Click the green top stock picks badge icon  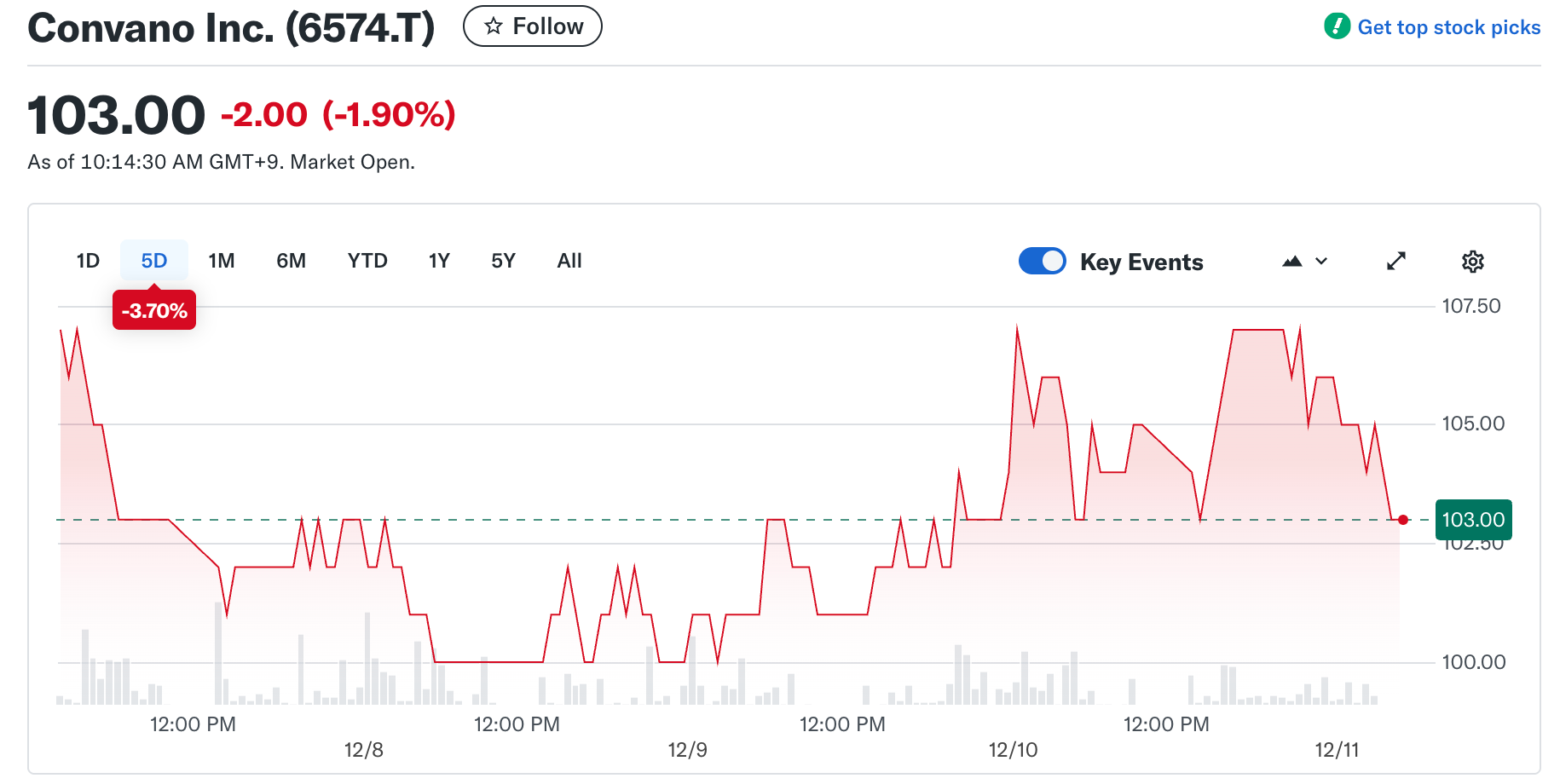1337,26
